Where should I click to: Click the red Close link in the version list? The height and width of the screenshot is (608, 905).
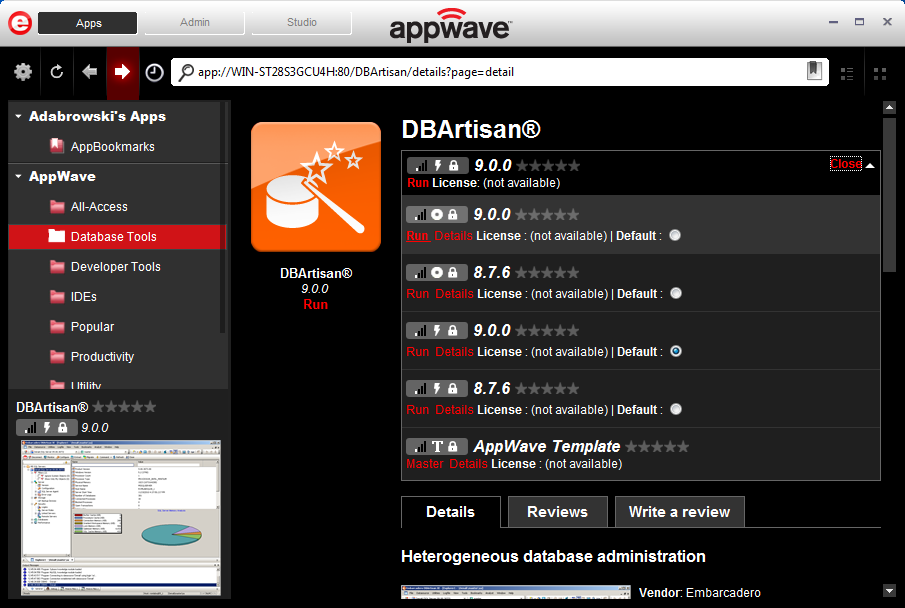pyautogui.click(x=846, y=164)
